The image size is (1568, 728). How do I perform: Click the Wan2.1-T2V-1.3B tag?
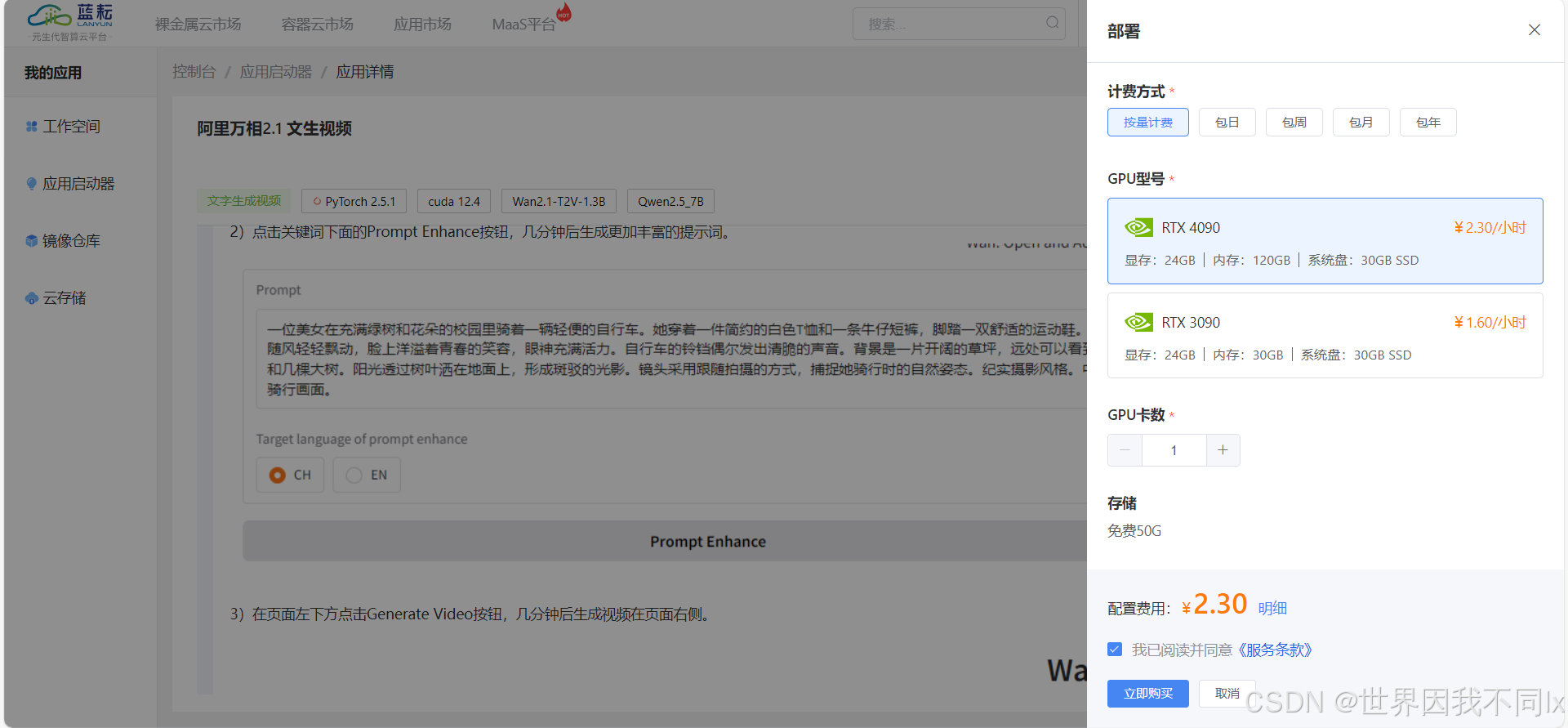pos(559,201)
